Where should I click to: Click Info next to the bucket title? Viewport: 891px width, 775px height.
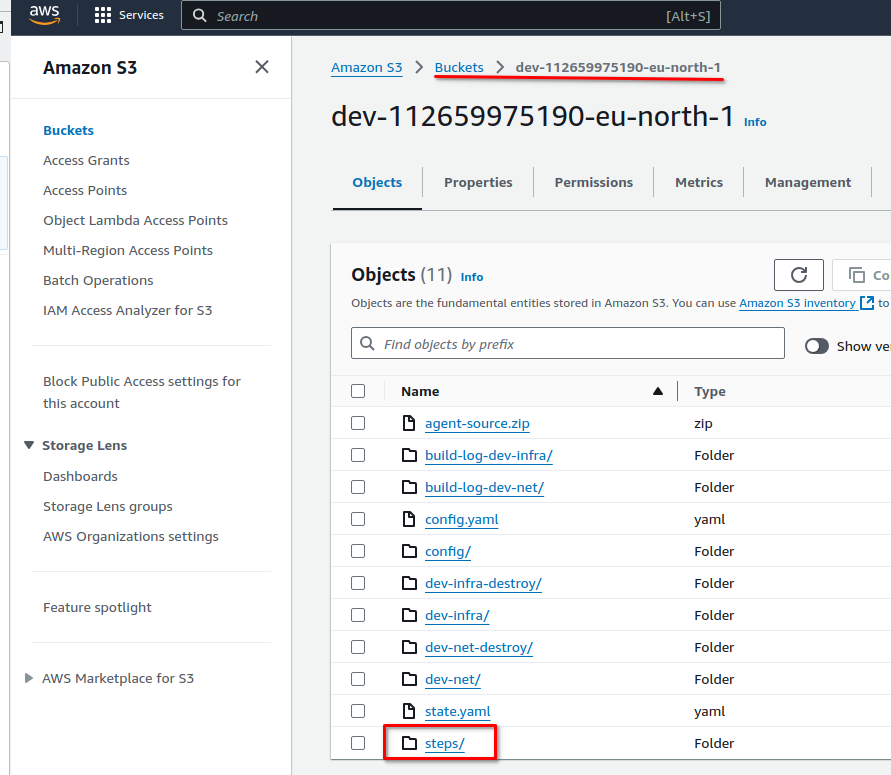755,122
